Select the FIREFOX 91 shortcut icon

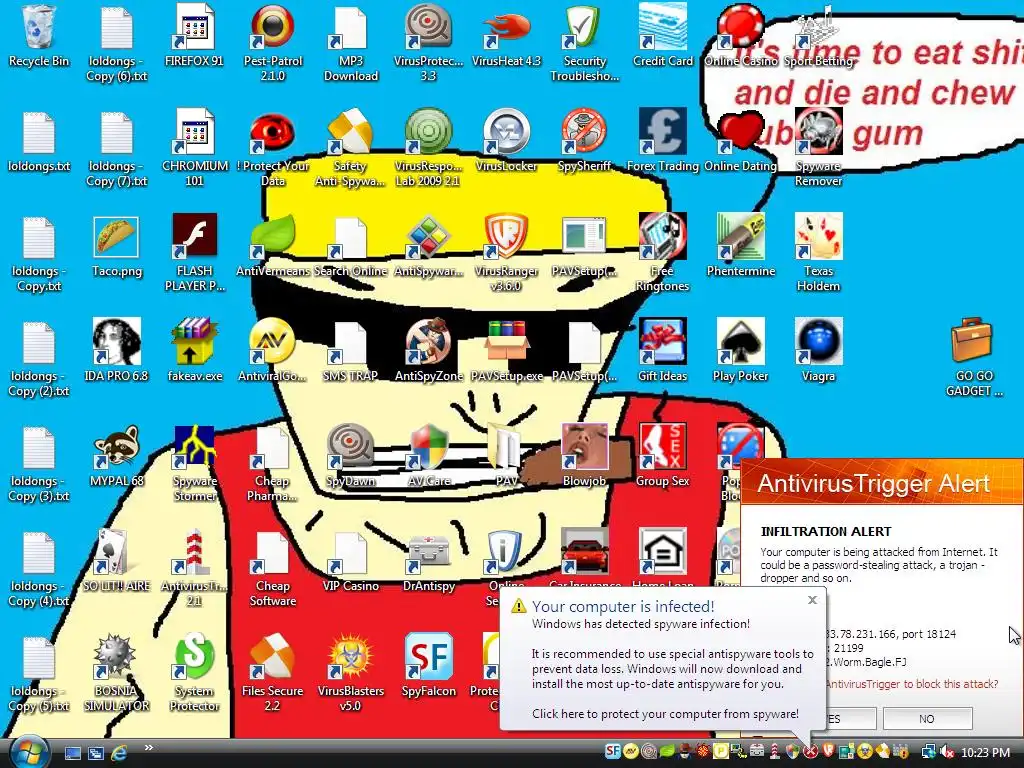coord(195,26)
